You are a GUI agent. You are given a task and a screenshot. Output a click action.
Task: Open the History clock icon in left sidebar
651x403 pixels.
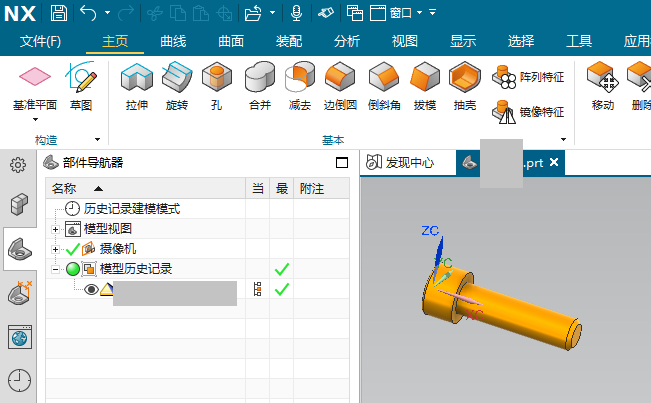point(19,380)
